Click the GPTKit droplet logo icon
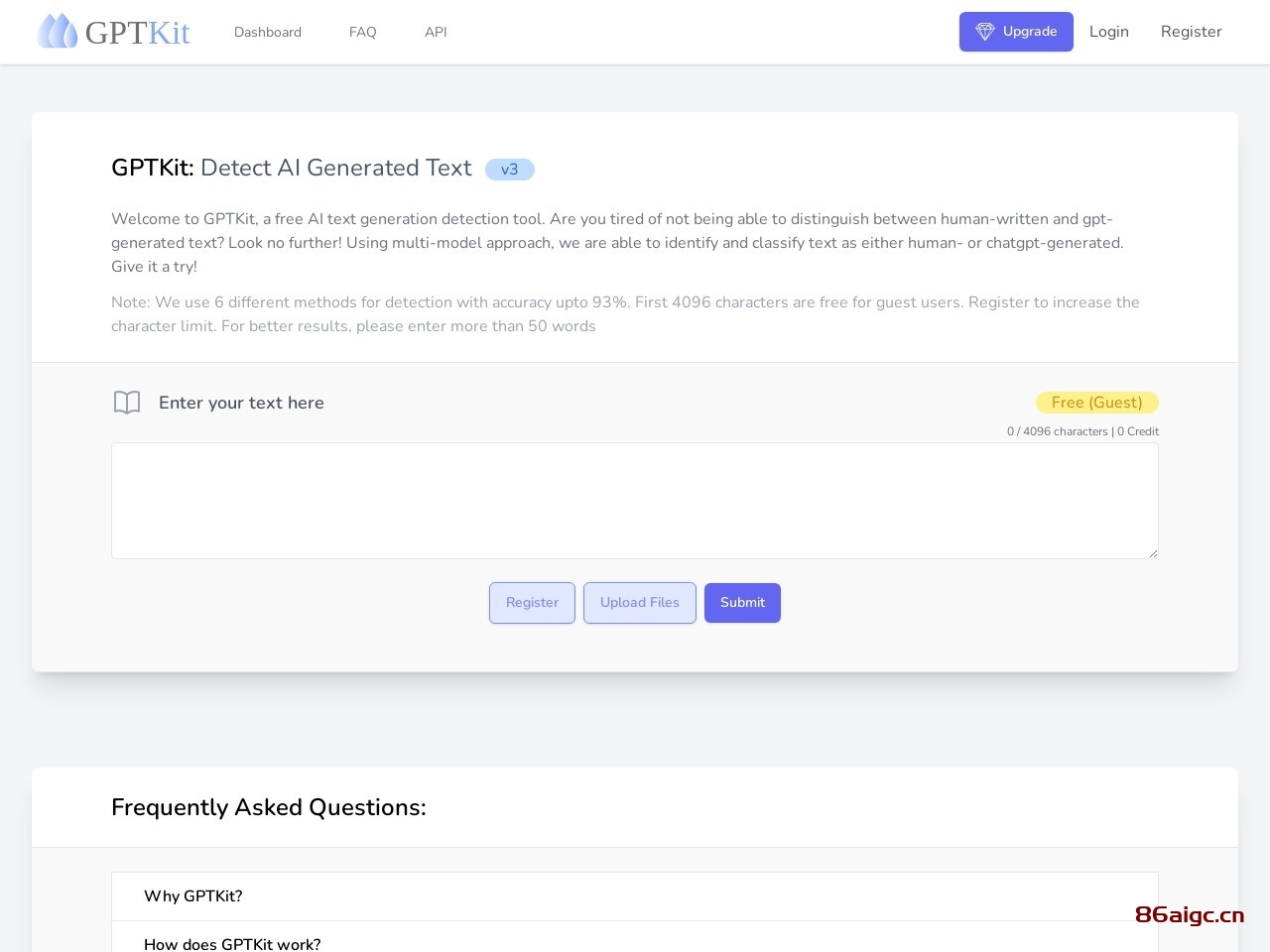Viewport: 1270px width, 952px height. tap(57, 31)
